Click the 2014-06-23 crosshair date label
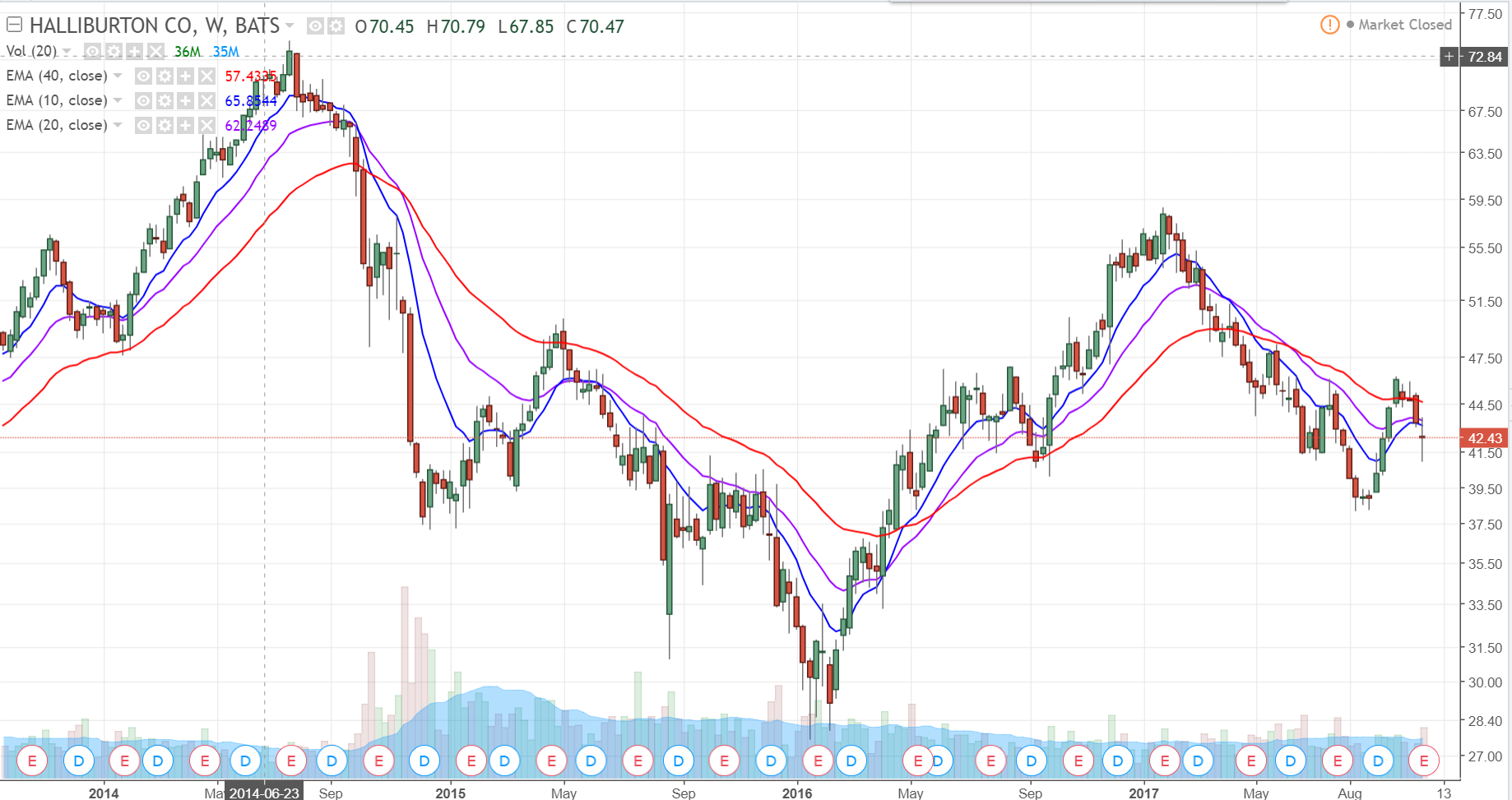 (264, 793)
